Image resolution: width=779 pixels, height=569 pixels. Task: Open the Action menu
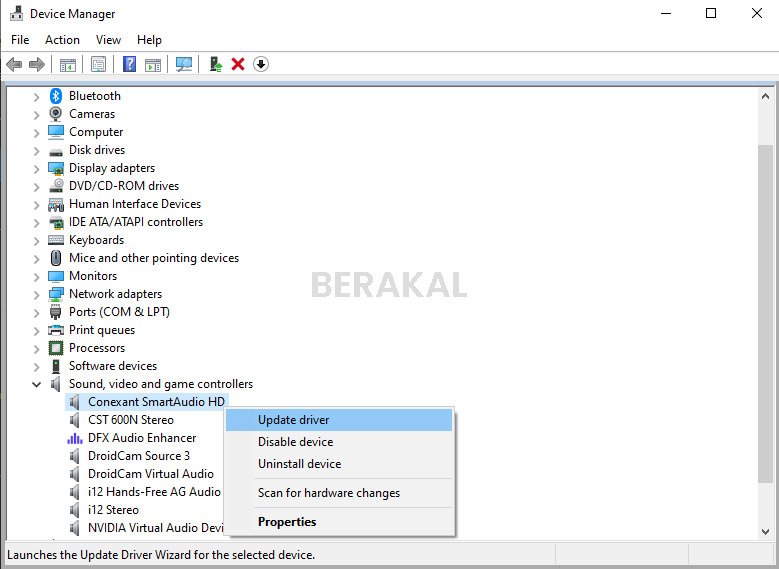62,40
